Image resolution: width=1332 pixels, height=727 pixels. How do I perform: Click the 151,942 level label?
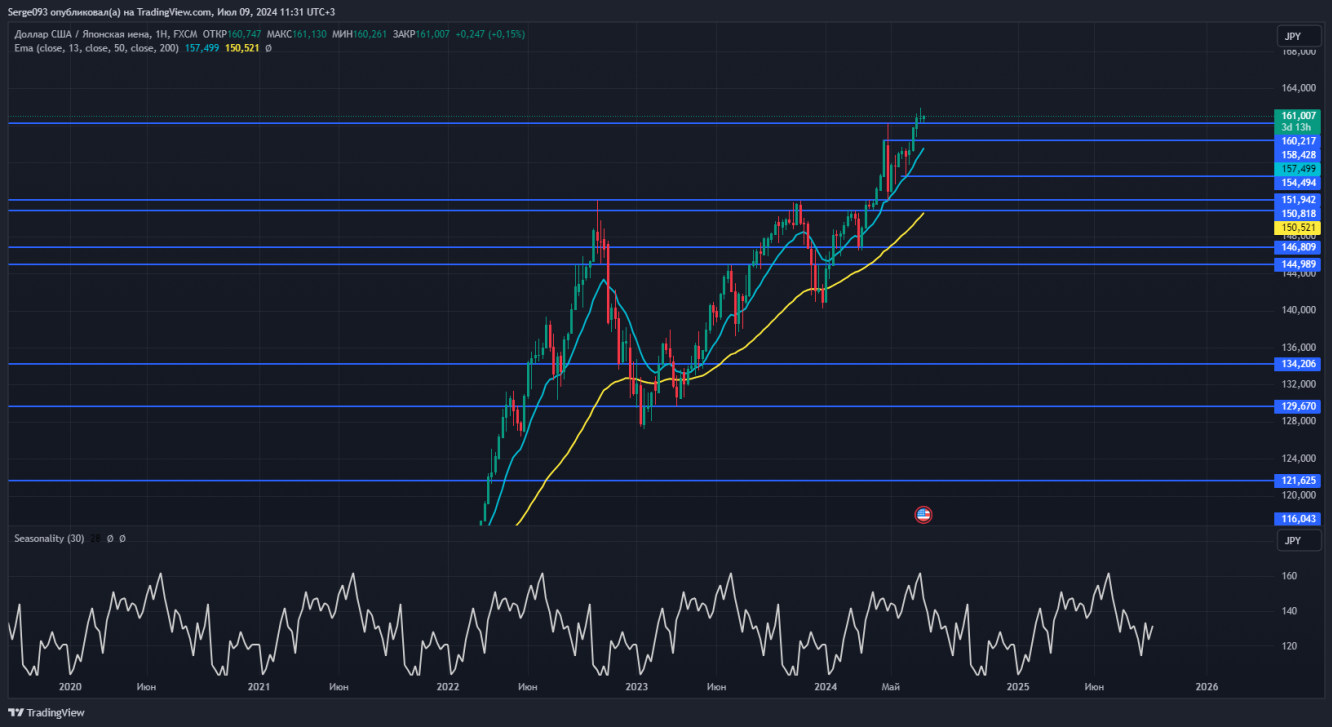(1298, 200)
